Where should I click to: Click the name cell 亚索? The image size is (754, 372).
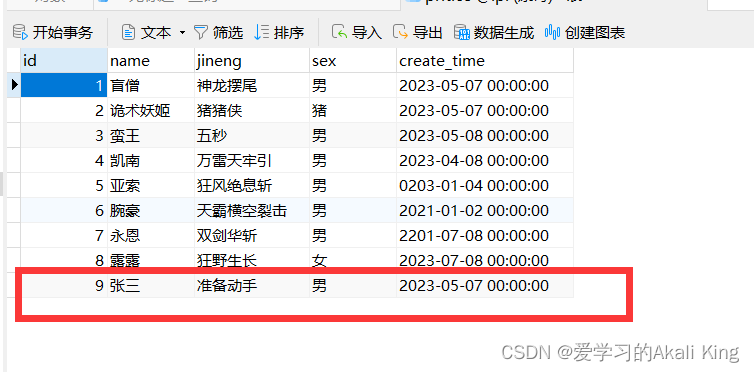tap(151, 186)
